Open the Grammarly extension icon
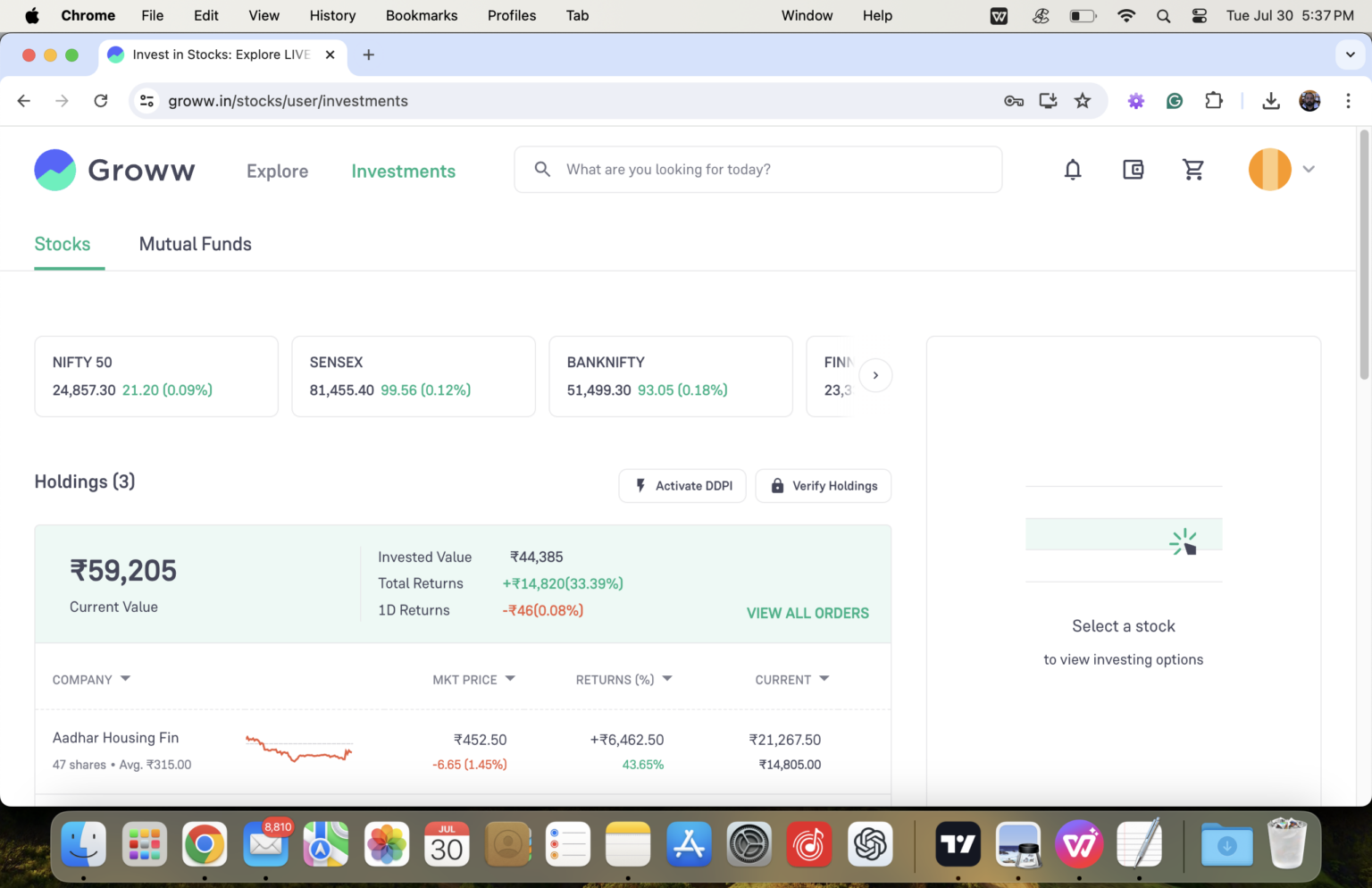This screenshot has height=888, width=1372. pyautogui.click(x=1174, y=101)
